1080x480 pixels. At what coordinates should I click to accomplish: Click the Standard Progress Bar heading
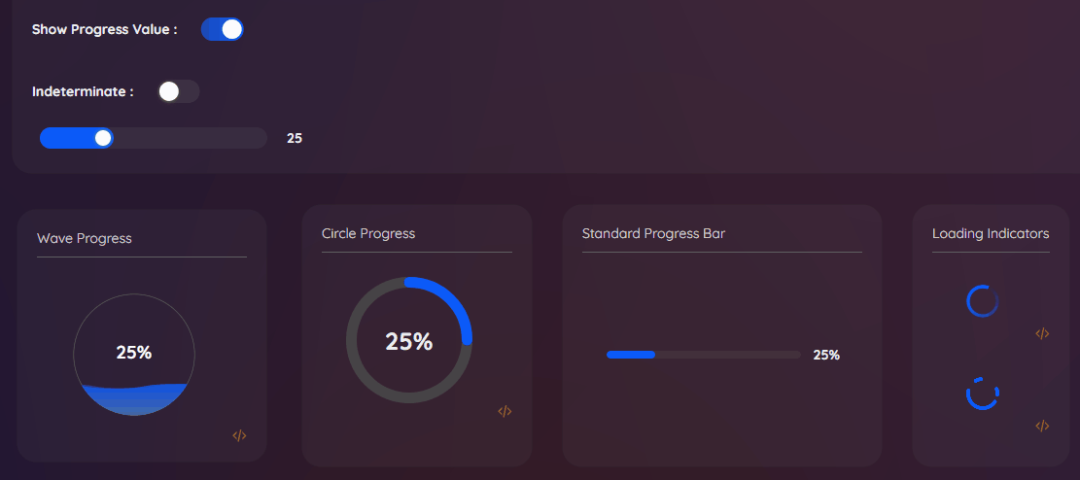(653, 233)
